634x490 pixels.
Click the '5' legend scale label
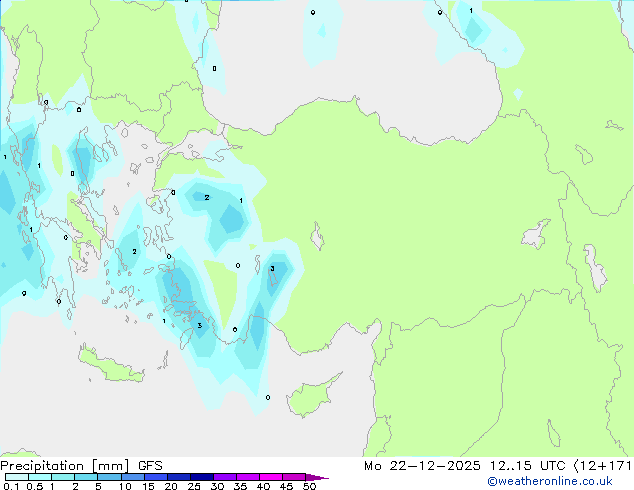[x=98, y=486]
